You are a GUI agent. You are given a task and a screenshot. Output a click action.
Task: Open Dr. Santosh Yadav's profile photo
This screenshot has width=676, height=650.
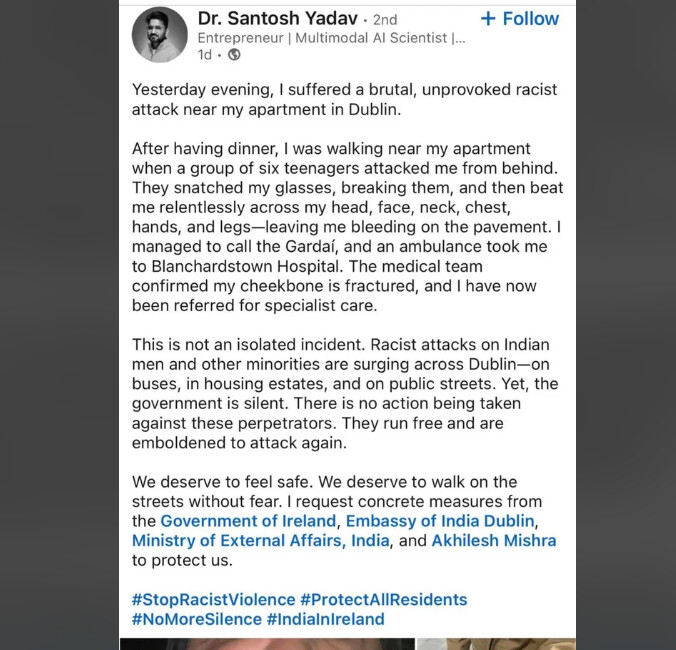coord(160,35)
